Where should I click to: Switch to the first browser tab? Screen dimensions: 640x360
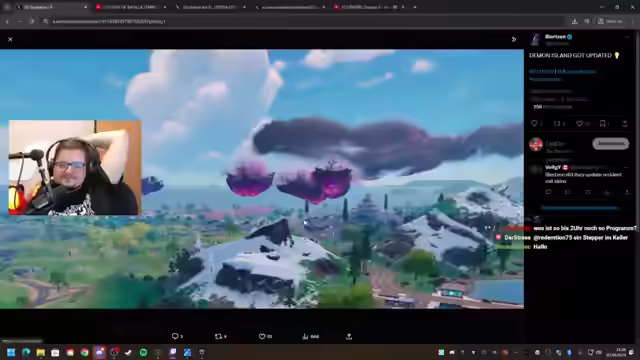51,7
